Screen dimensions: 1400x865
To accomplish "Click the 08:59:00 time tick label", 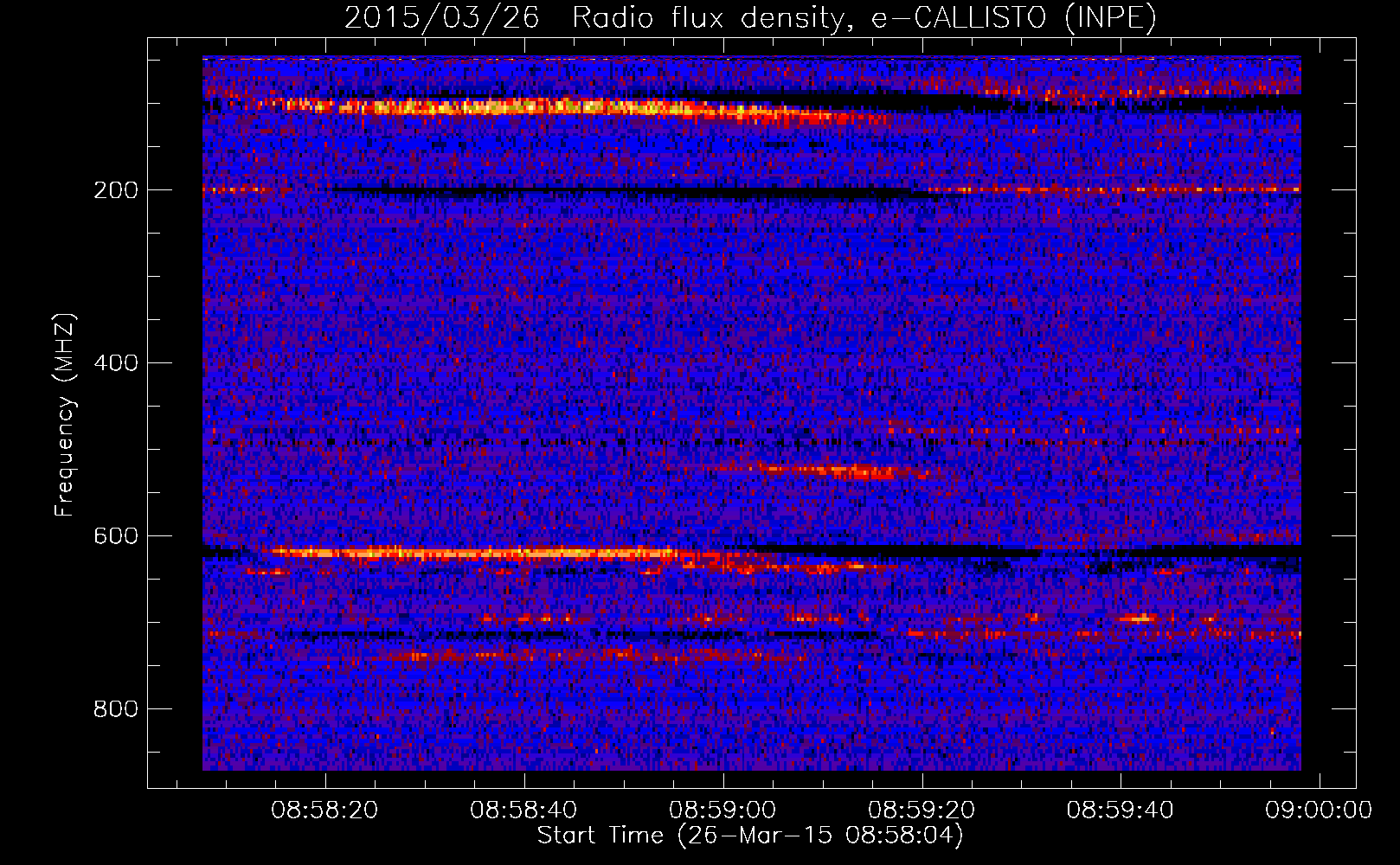I will pyautogui.click(x=722, y=811).
